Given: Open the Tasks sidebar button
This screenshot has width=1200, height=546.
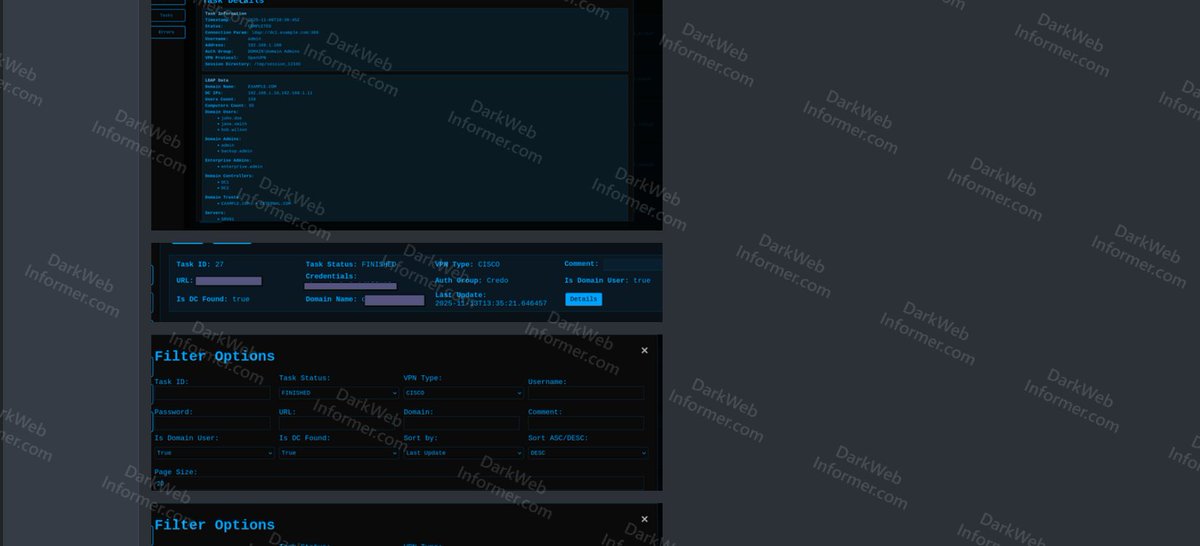Looking at the screenshot, I should coord(167,15).
